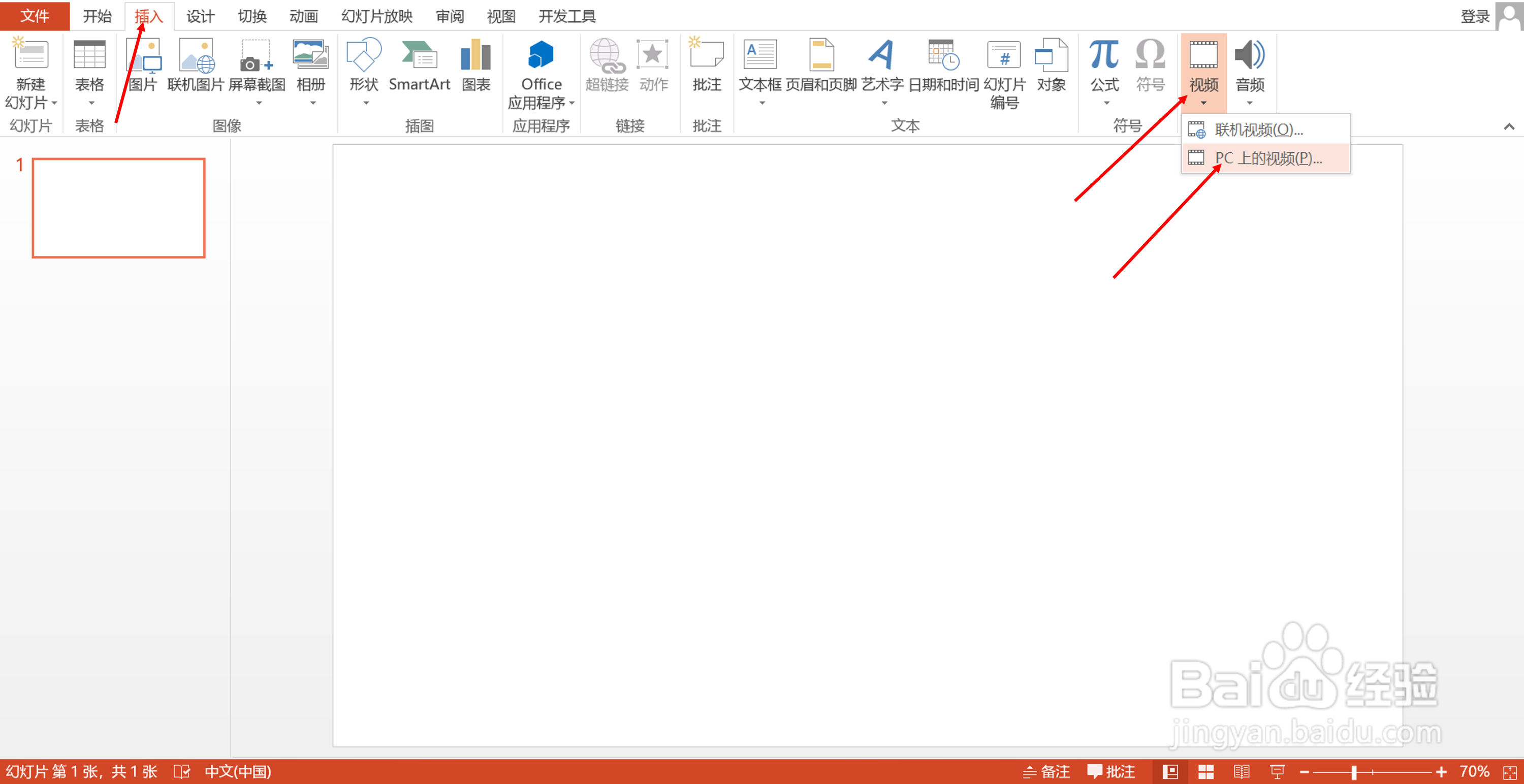Collapse the ribbon with the chevron
1524x784 pixels.
coord(1509,126)
